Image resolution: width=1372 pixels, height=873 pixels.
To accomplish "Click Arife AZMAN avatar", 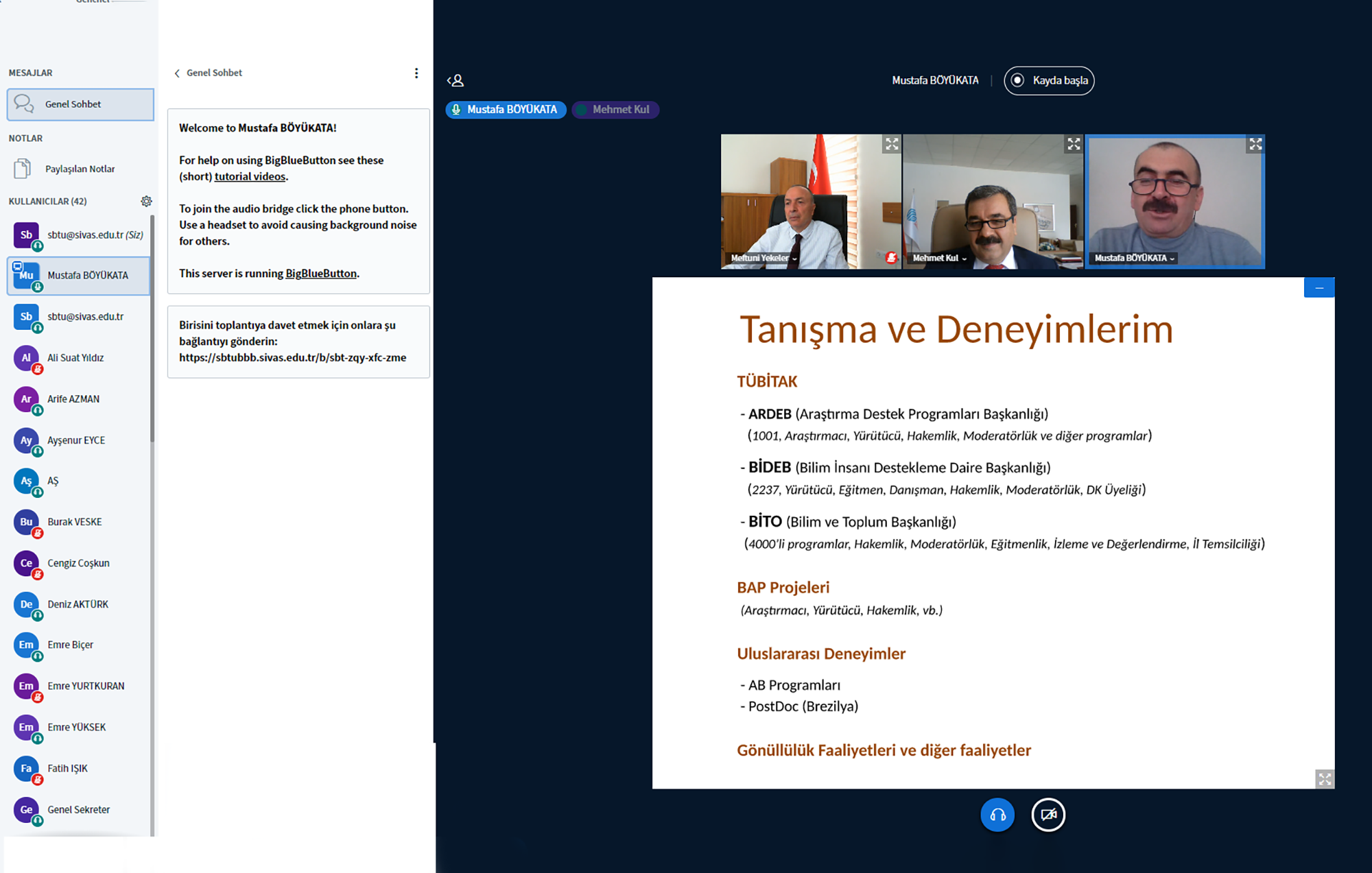I will tap(27, 399).
